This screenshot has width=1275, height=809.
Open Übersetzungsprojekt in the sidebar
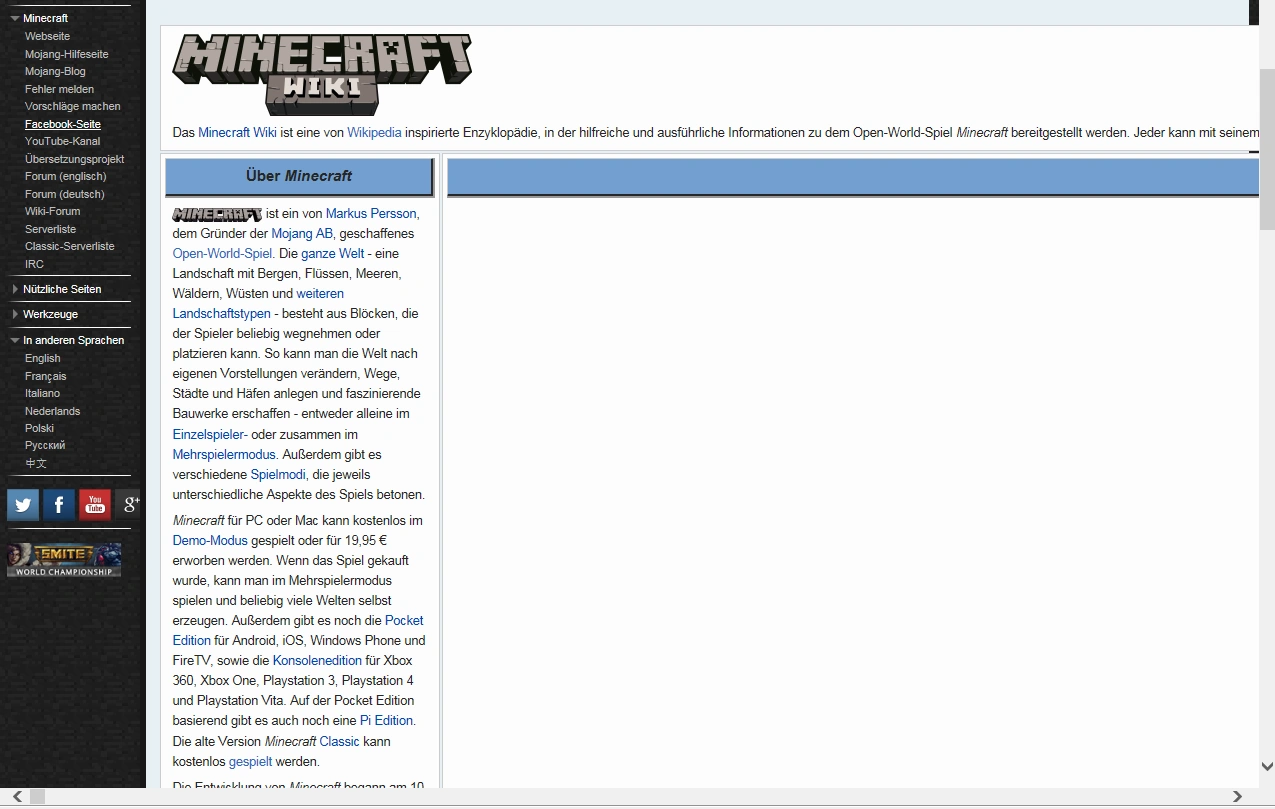pos(75,159)
